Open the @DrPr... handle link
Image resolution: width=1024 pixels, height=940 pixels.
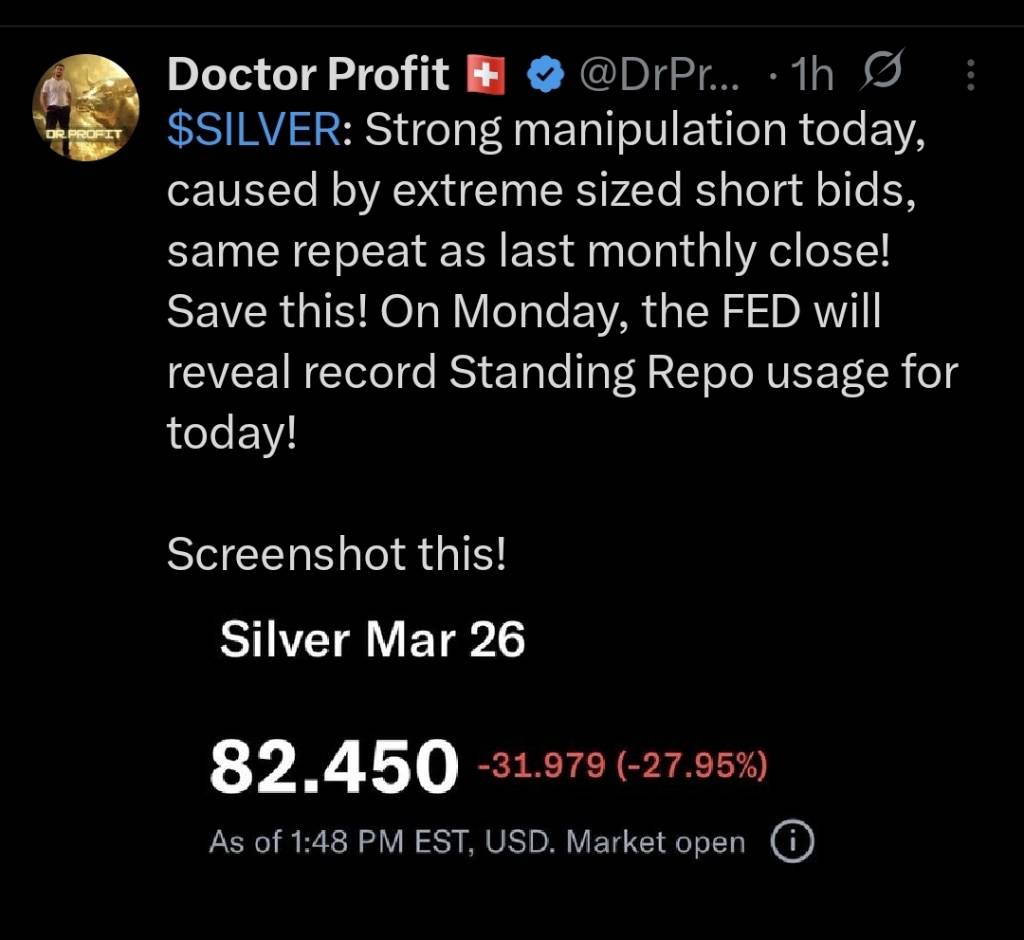coord(660,75)
